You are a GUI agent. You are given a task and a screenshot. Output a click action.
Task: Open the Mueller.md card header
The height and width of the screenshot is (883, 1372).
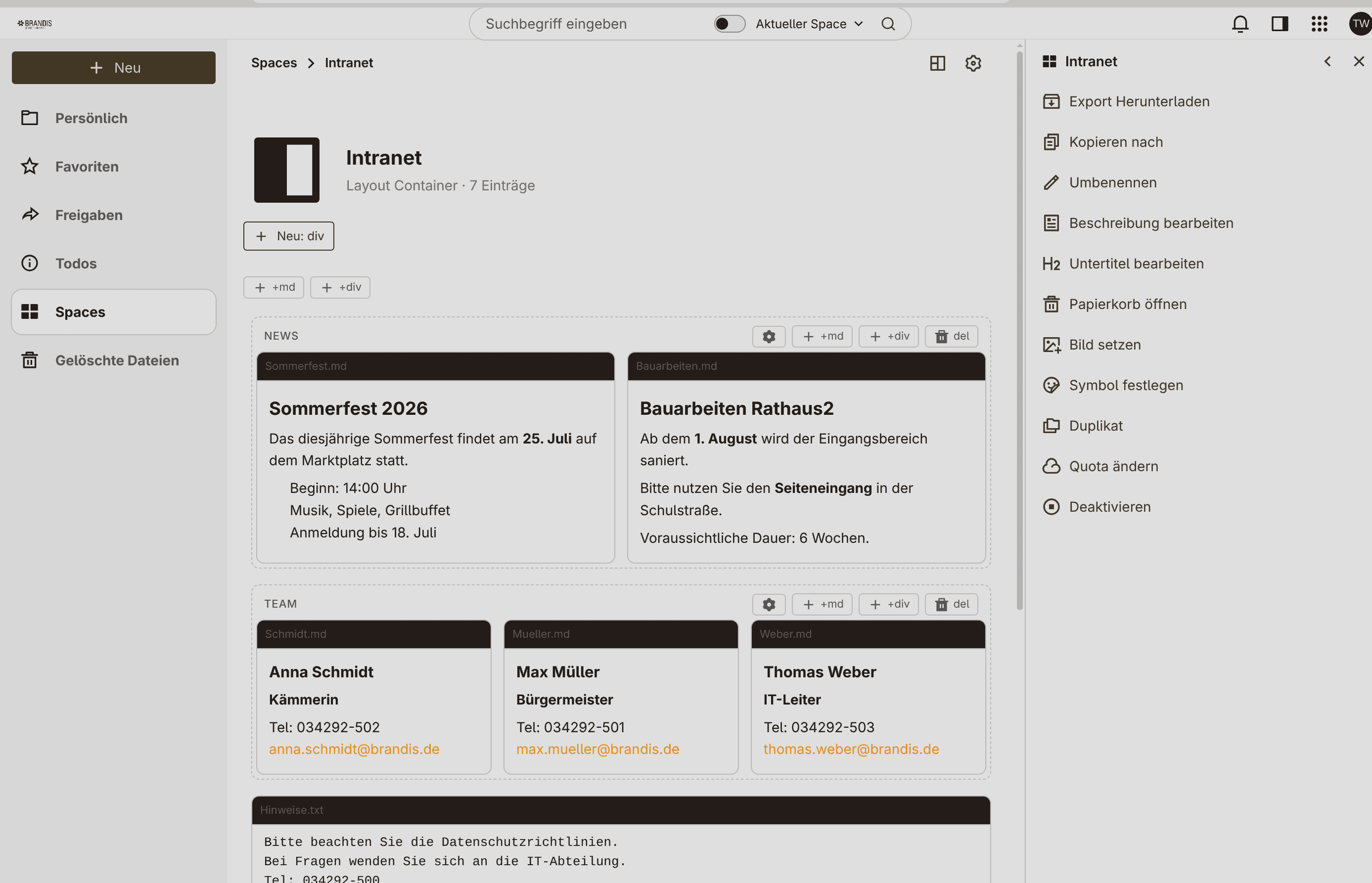click(621, 634)
